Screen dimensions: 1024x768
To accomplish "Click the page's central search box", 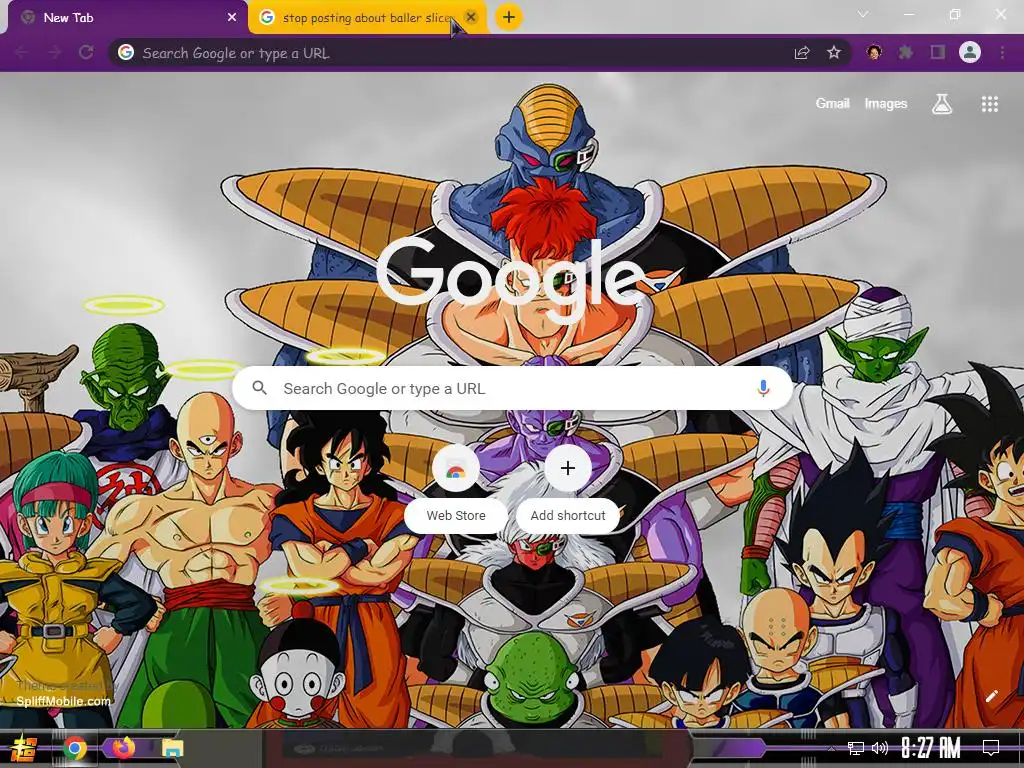I will pos(513,389).
